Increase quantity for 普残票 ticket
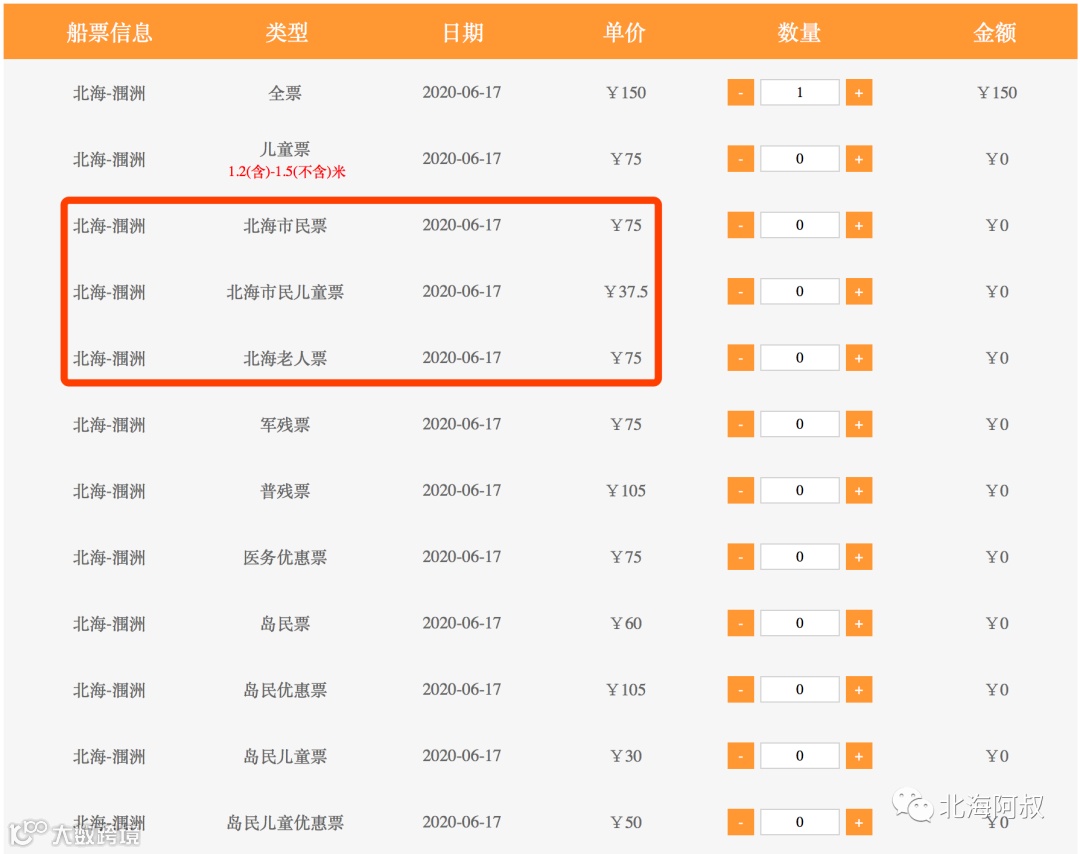 [859, 490]
